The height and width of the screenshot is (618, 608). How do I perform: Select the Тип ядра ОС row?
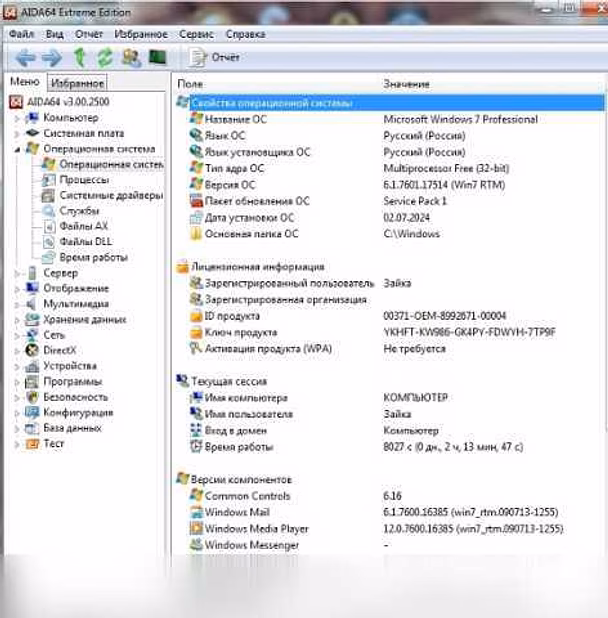pyautogui.click(x=389, y=168)
